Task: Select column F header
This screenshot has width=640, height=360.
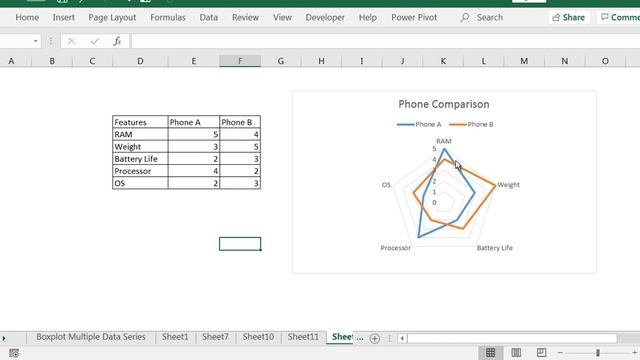Action: [x=240, y=61]
